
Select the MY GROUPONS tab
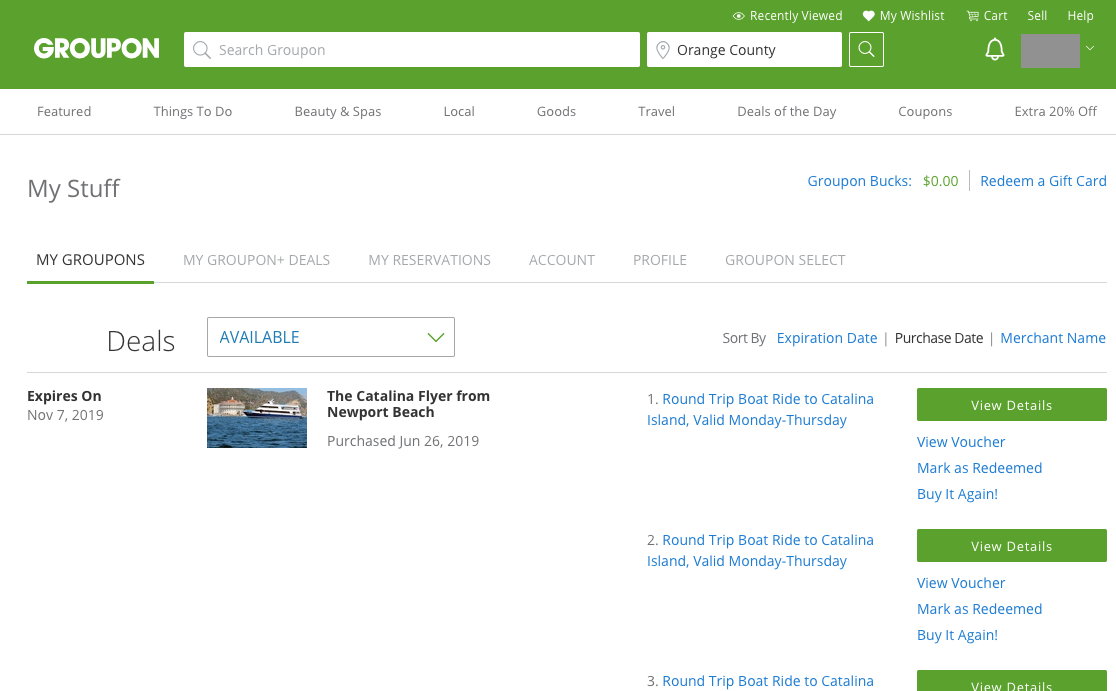pyautogui.click(x=90, y=260)
